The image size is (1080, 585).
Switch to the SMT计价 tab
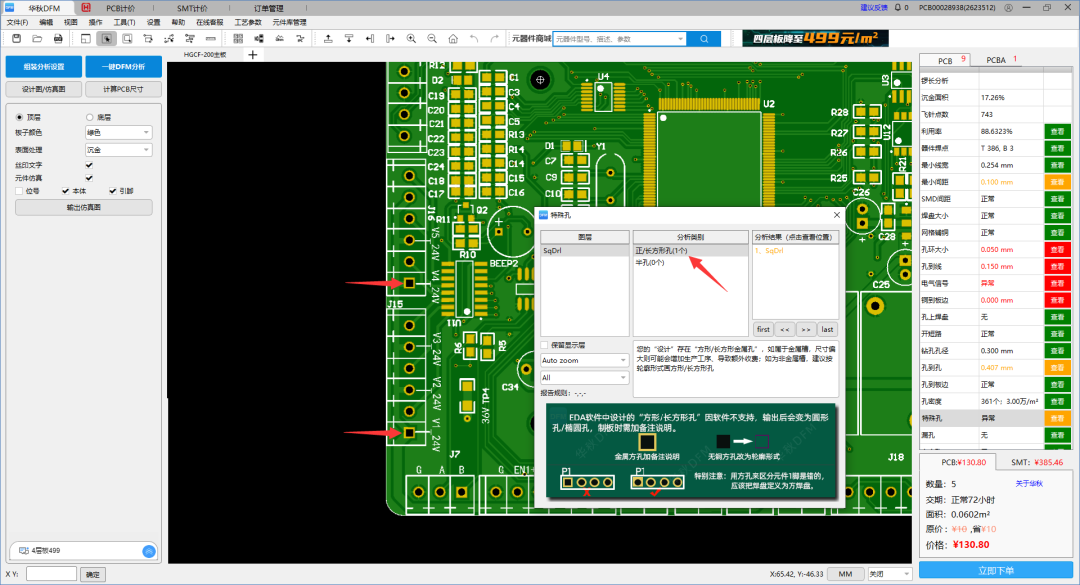pos(191,8)
